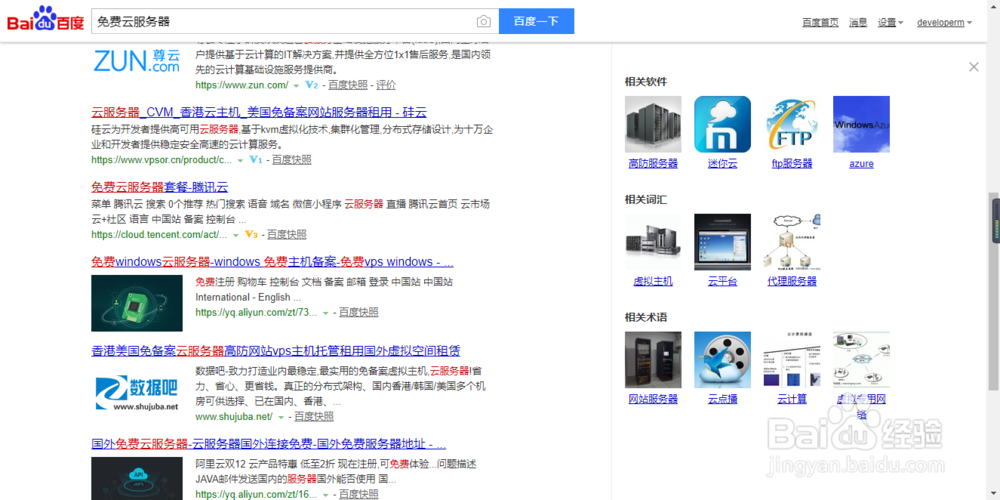Click the 云点播 label link
The image size is (1000, 500).
point(723,399)
